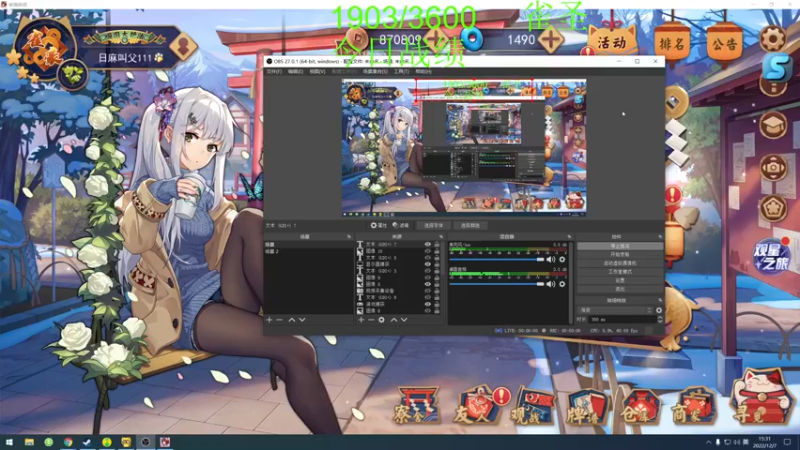This screenshot has width=800, height=450.
Task: Click the graduation cap tutorial icon
Action: (773, 125)
